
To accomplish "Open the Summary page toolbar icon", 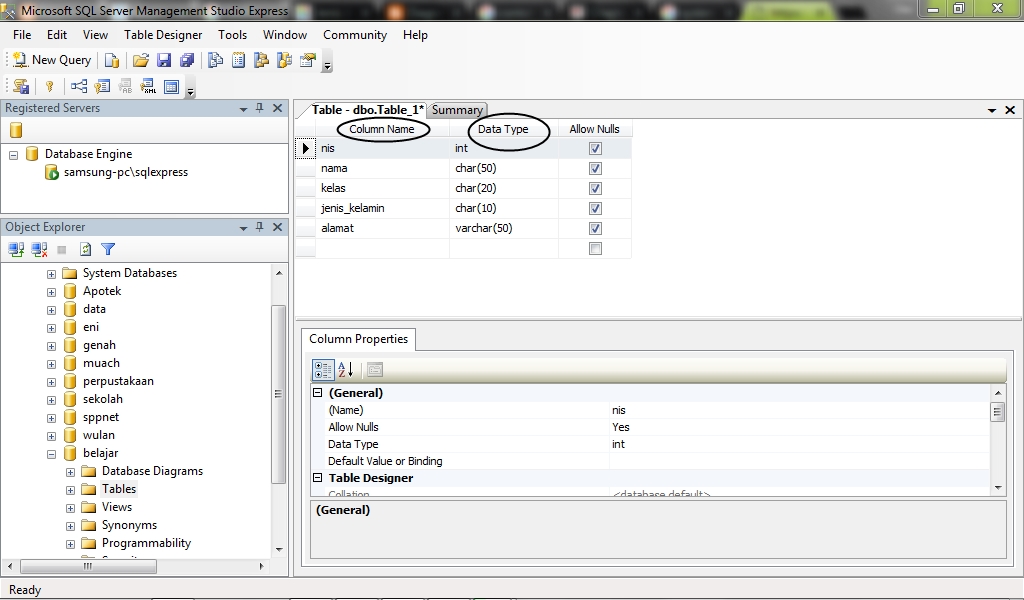I will tap(239, 61).
